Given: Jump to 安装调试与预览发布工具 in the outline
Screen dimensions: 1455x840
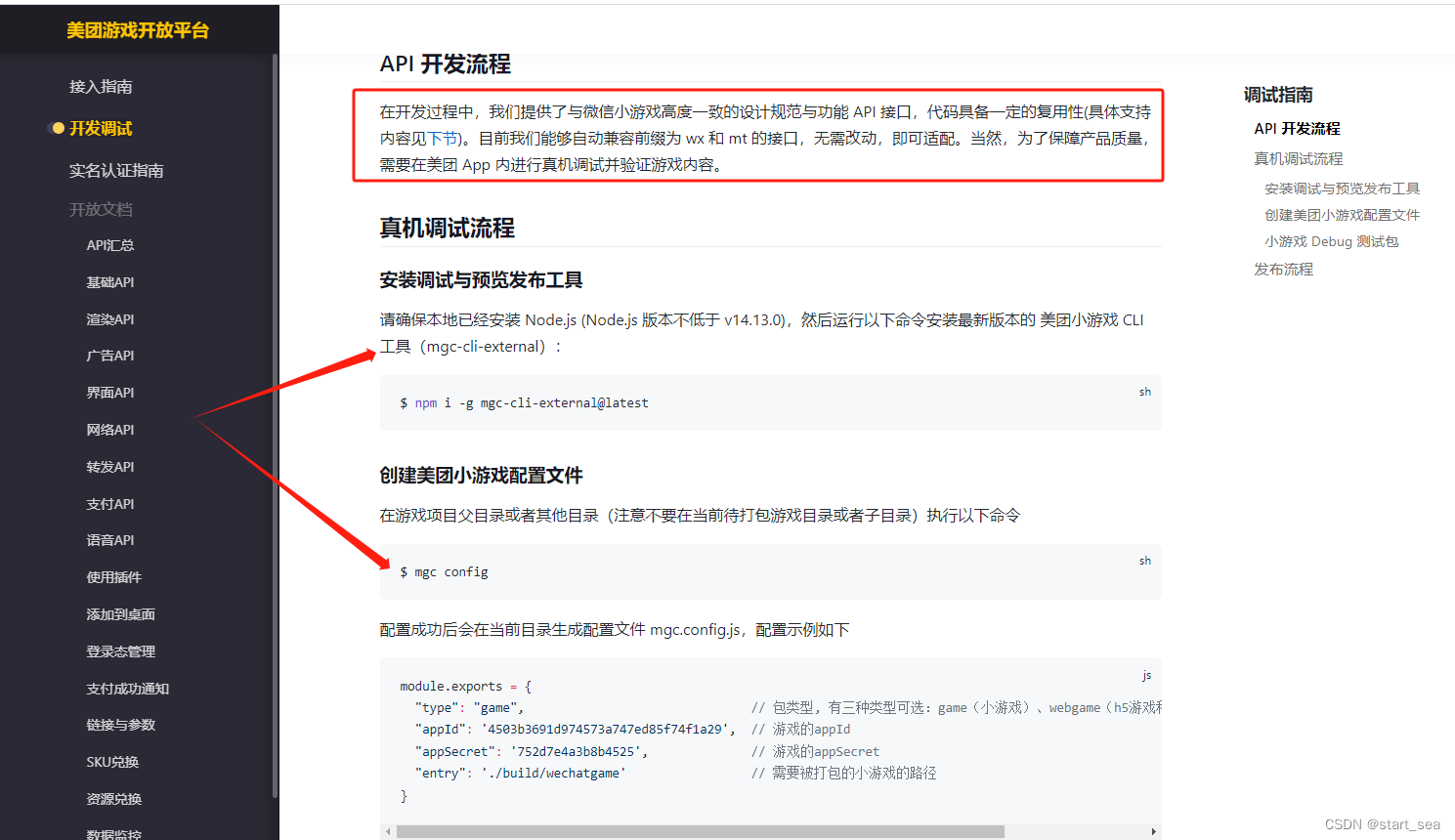Looking at the screenshot, I should click(1342, 189).
